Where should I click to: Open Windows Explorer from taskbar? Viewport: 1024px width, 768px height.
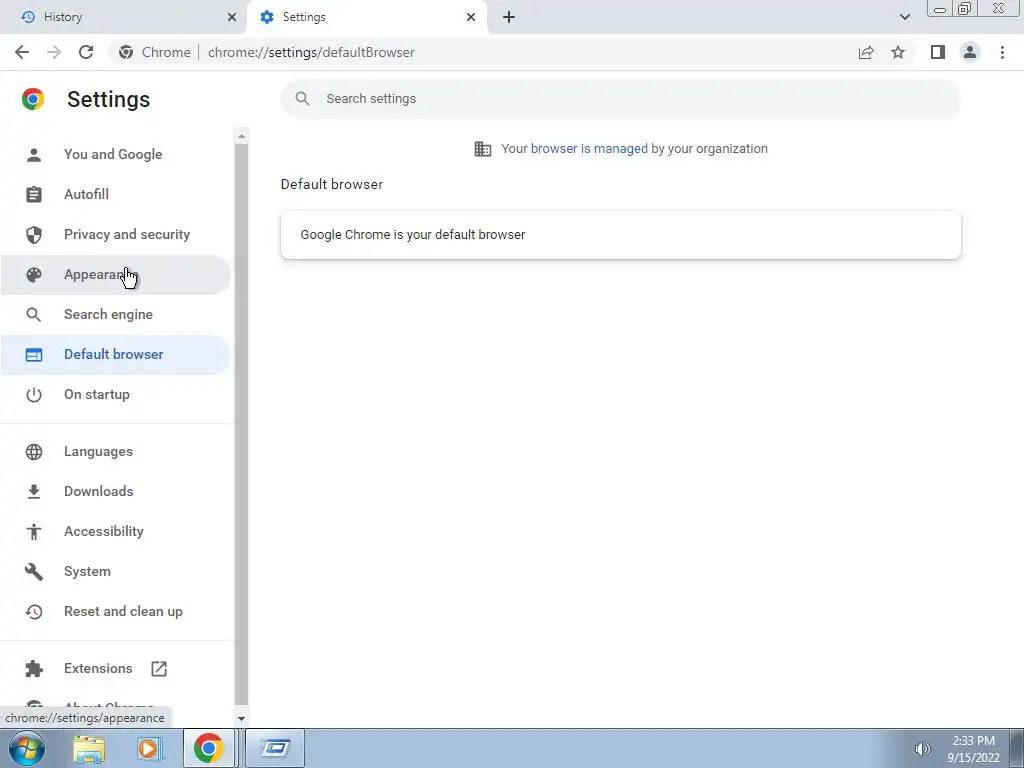(x=89, y=748)
